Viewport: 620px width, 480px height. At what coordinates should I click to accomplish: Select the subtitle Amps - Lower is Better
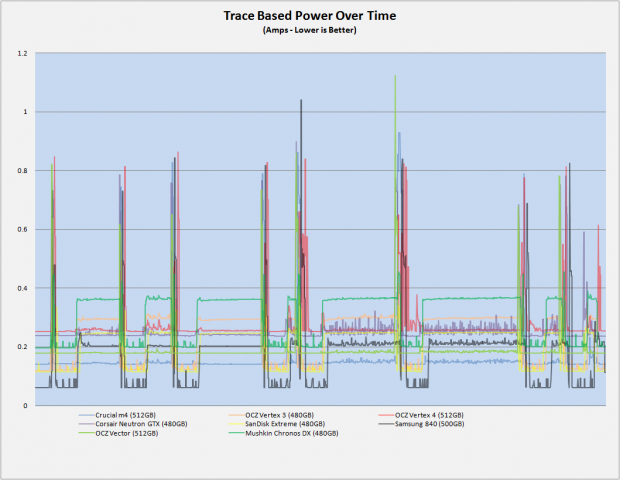pyautogui.click(x=310, y=30)
